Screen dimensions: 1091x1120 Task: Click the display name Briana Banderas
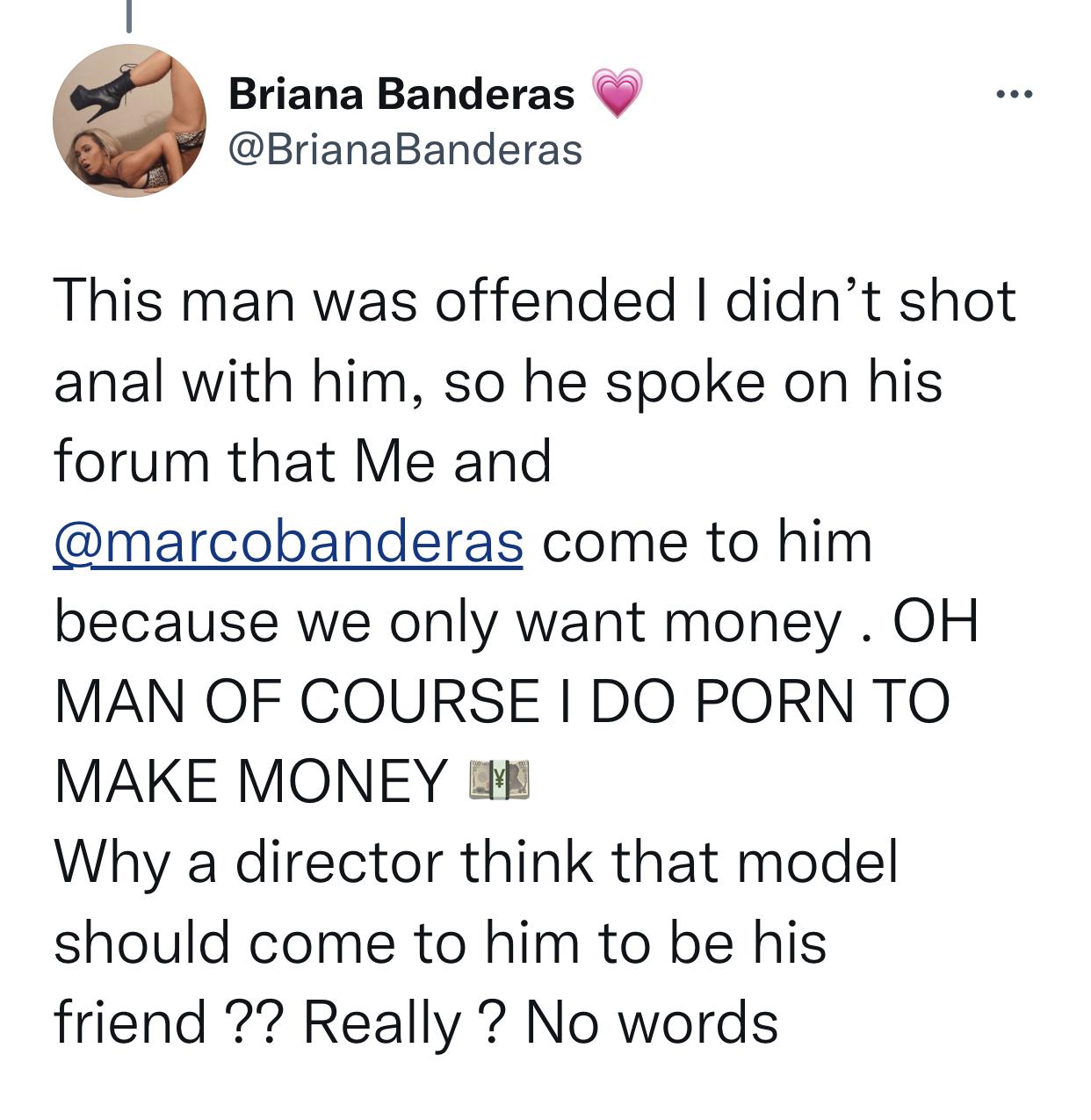[x=401, y=94]
